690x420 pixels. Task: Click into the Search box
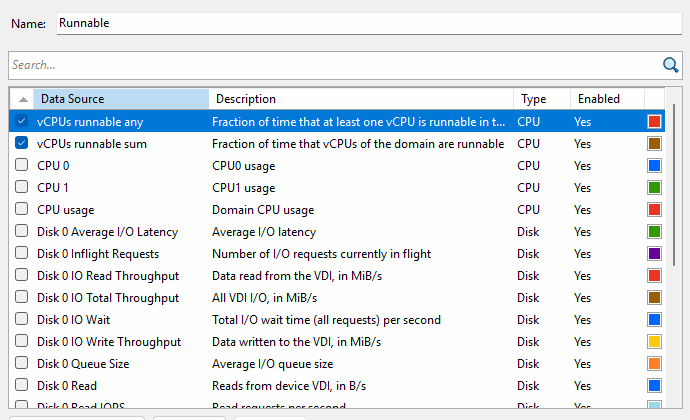[x=330, y=65]
